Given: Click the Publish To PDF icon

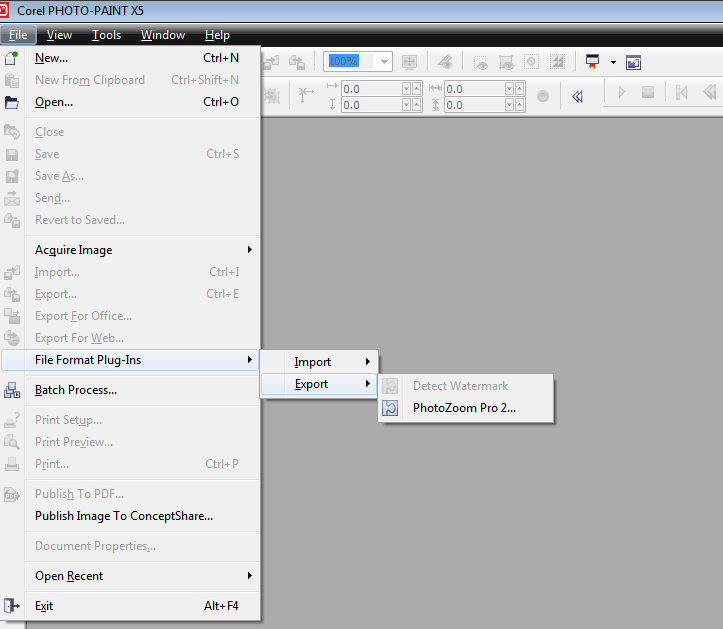Looking at the screenshot, I should click(12, 494).
